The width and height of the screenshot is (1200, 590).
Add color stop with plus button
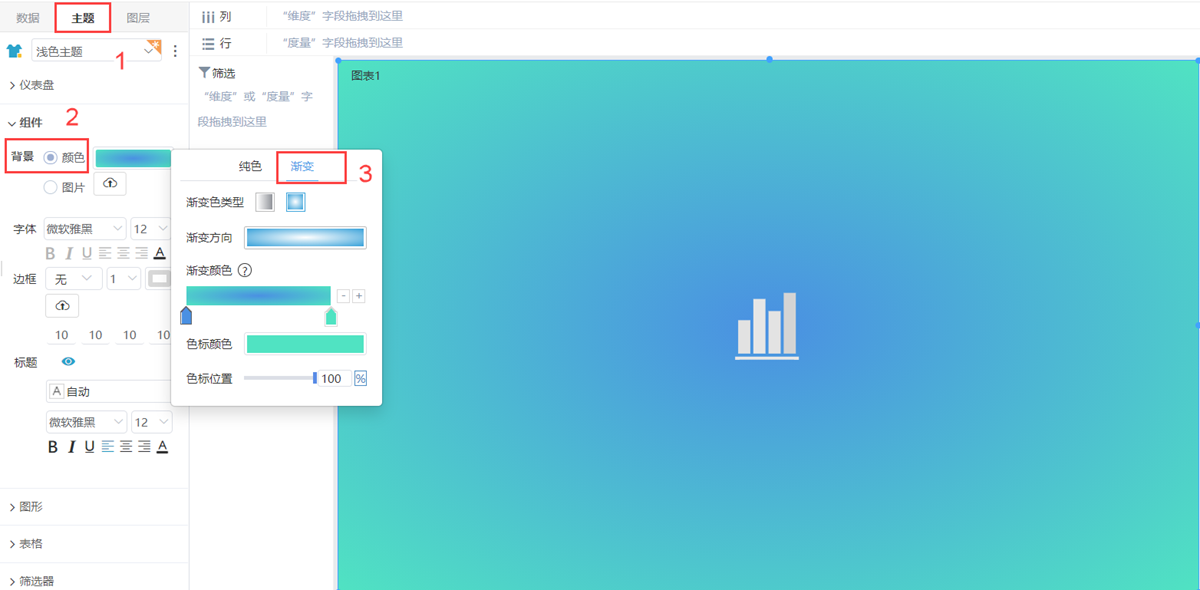click(x=359, y=296)
